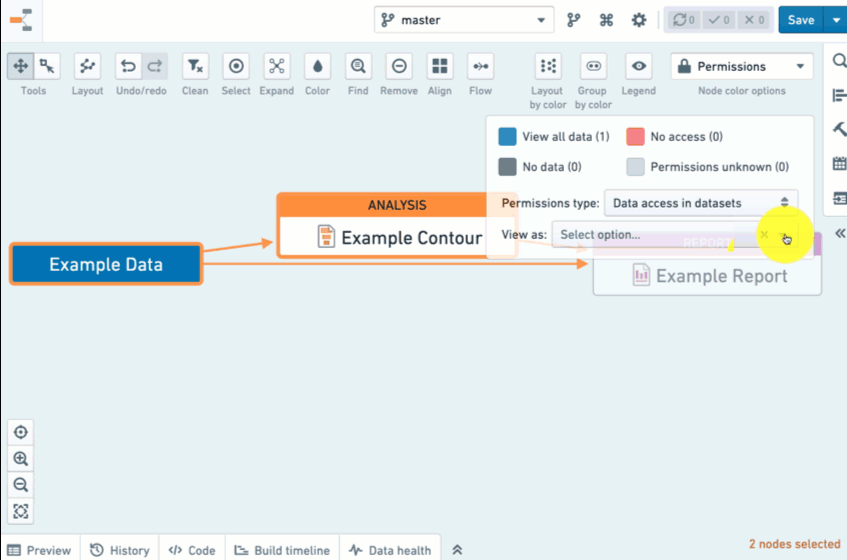Open the Build timeline tab
Image resolution: width=847 pixels, height=560 pixels.
[x=282, y=550]
